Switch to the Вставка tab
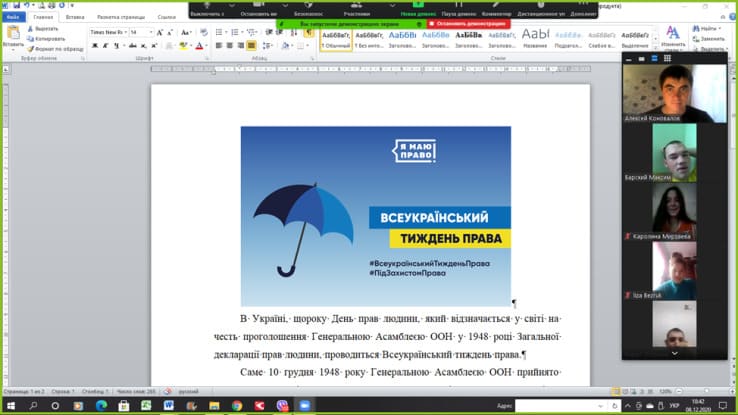This screenshot has width=738, height=415. point(75,17)
